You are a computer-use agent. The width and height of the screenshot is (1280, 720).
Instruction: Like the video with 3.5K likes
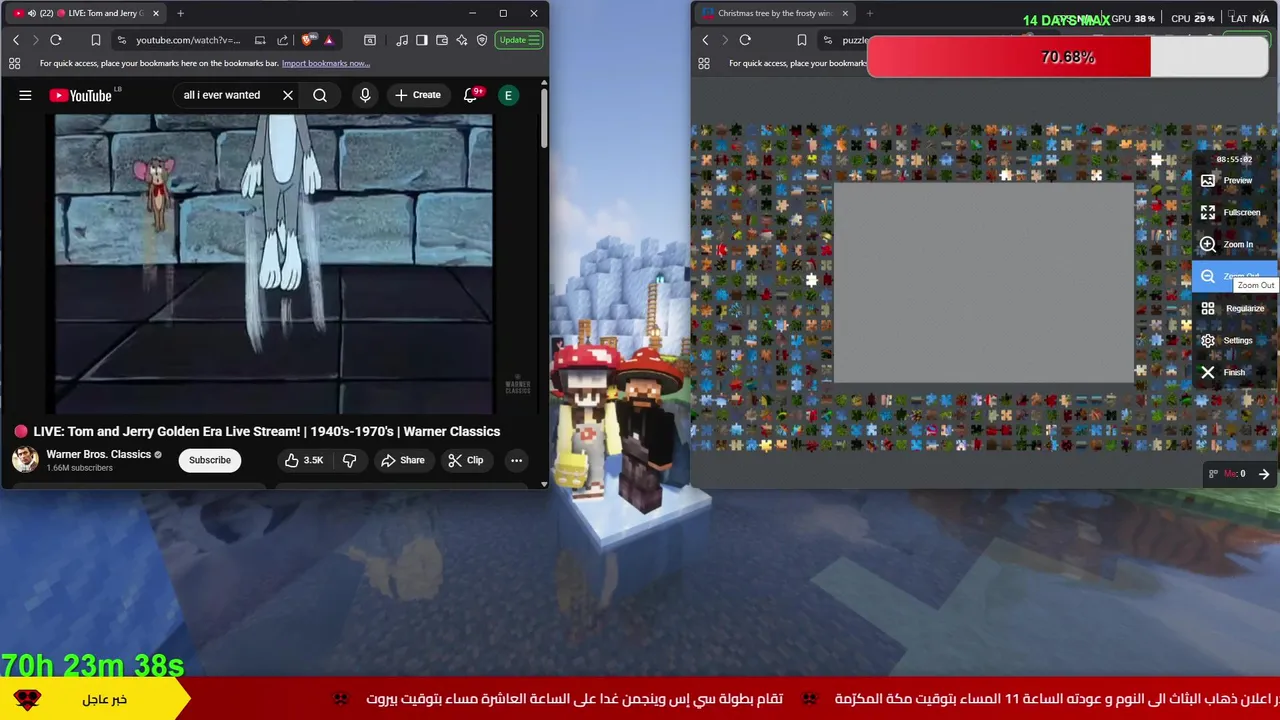tap(304, 460)
